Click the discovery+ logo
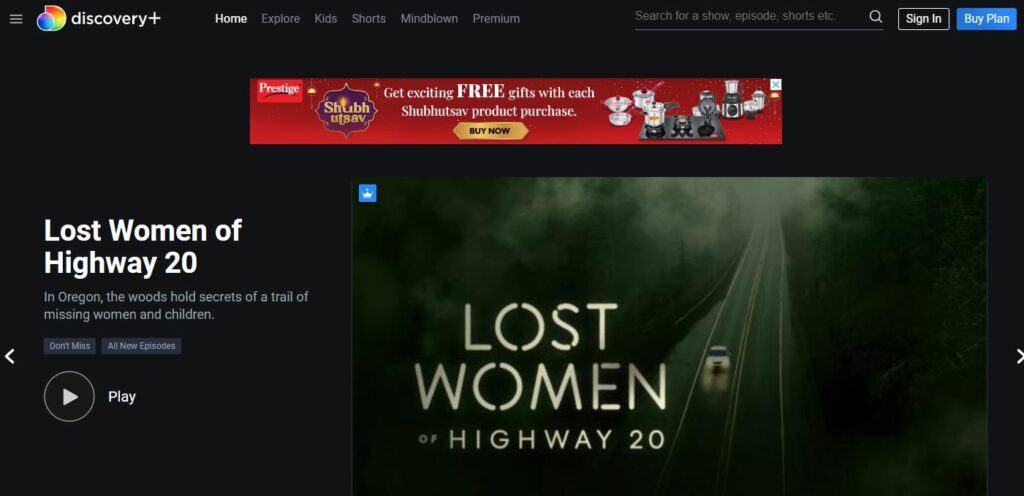This screenshot has height=496, width=1024. pos(99,18)
